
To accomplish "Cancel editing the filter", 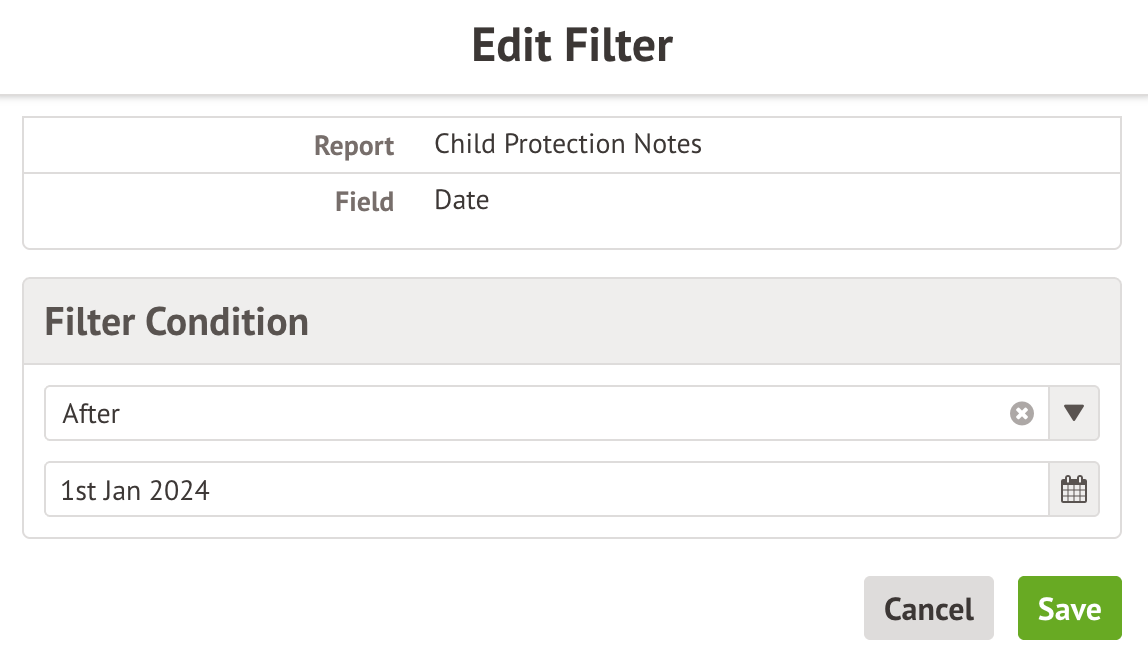I will tap(928, 608).
